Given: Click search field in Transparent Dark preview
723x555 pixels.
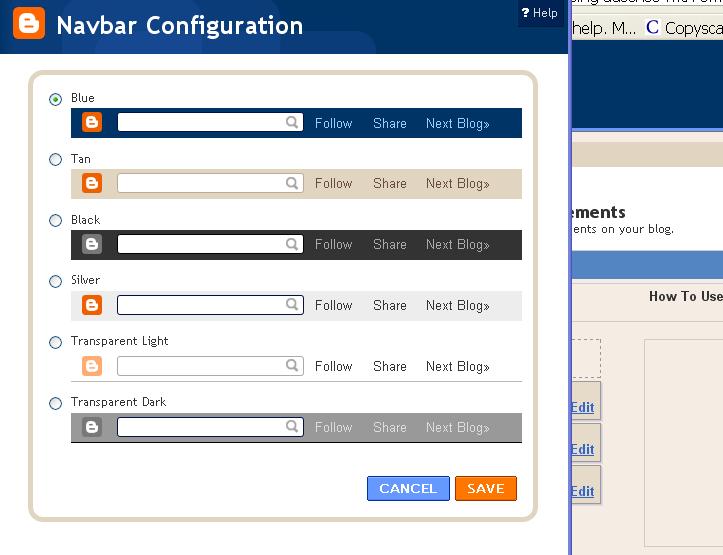Looking at the screenshot, I should [210, 427].
